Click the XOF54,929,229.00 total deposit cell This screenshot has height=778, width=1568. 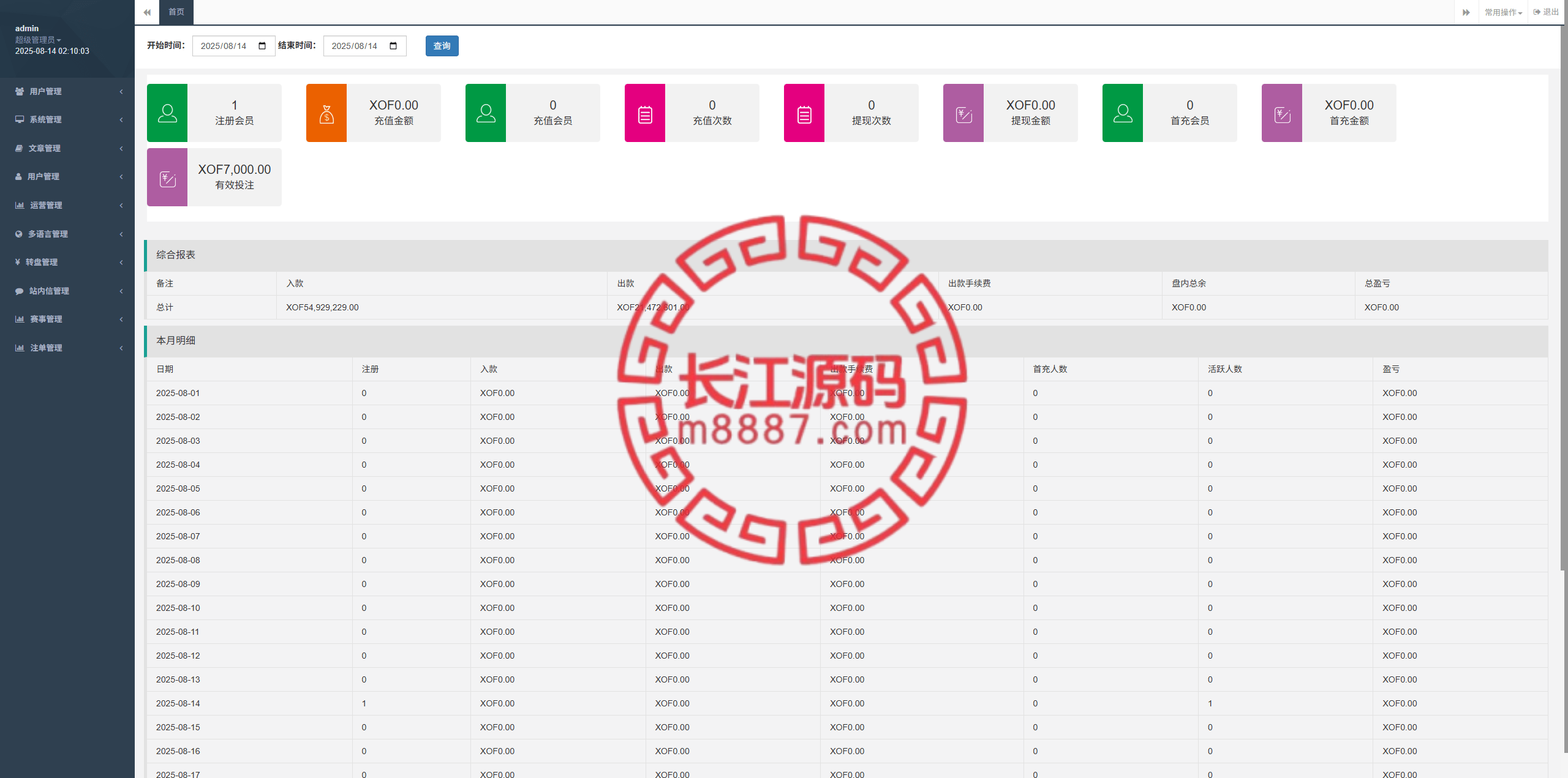[442, 307]
